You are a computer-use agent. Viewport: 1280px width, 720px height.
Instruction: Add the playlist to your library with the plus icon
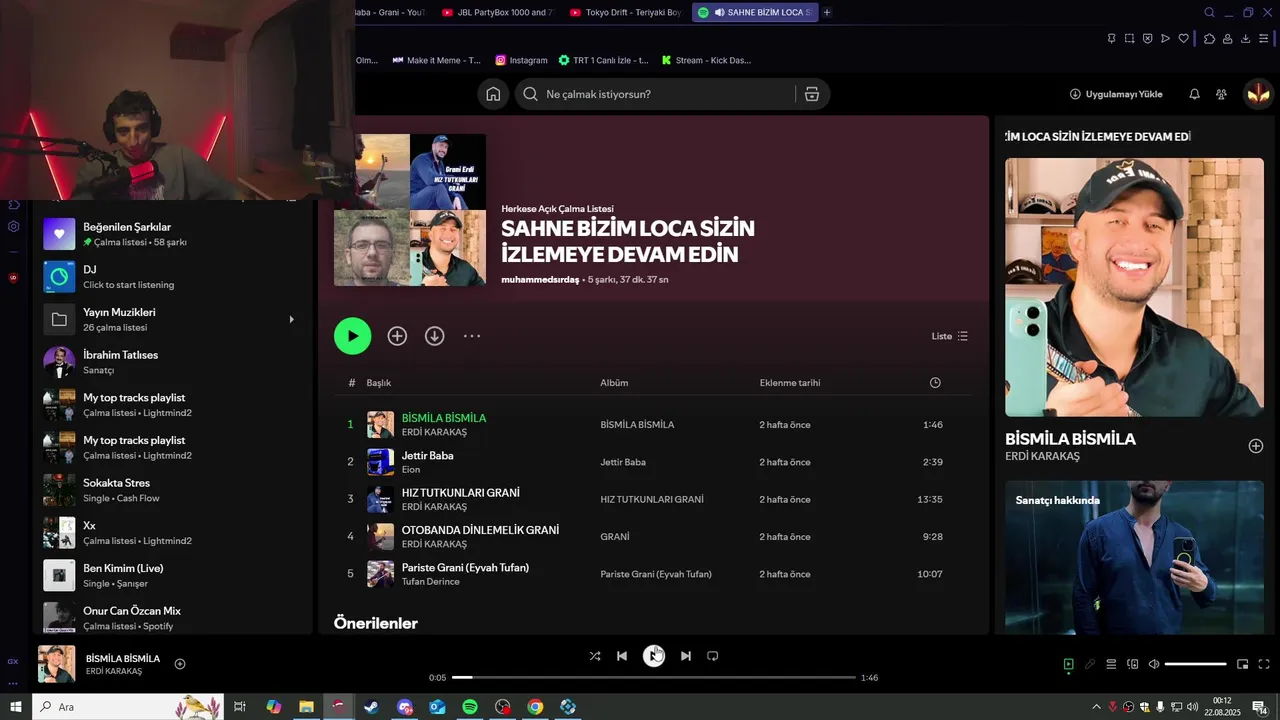pos(397,336)
